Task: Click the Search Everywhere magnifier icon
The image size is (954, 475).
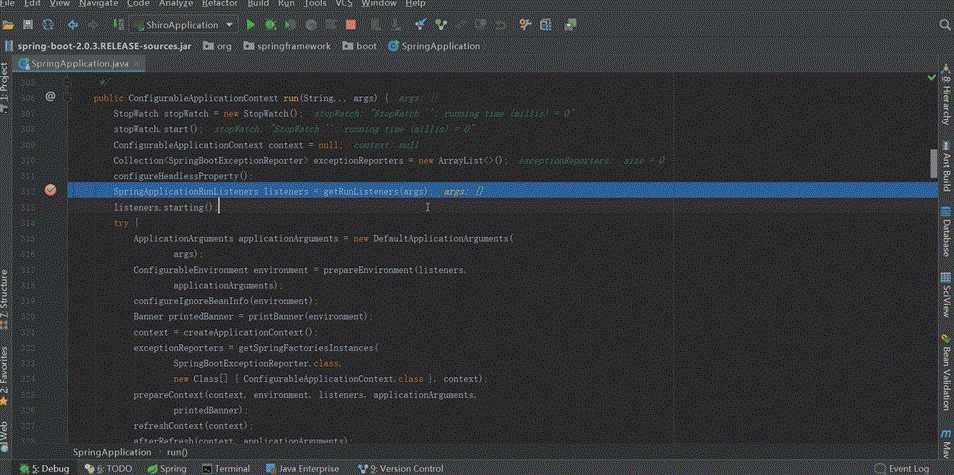Action: pos(945,25)
